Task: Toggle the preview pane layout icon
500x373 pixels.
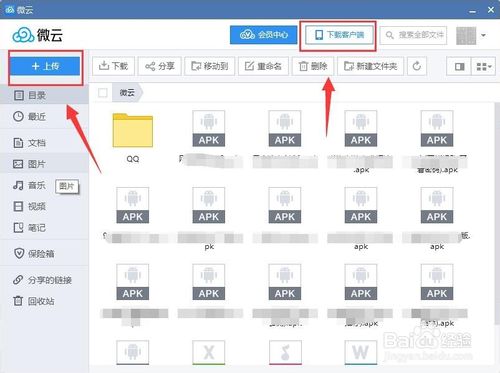Action: pyautogui.click(x=459, y=66)
